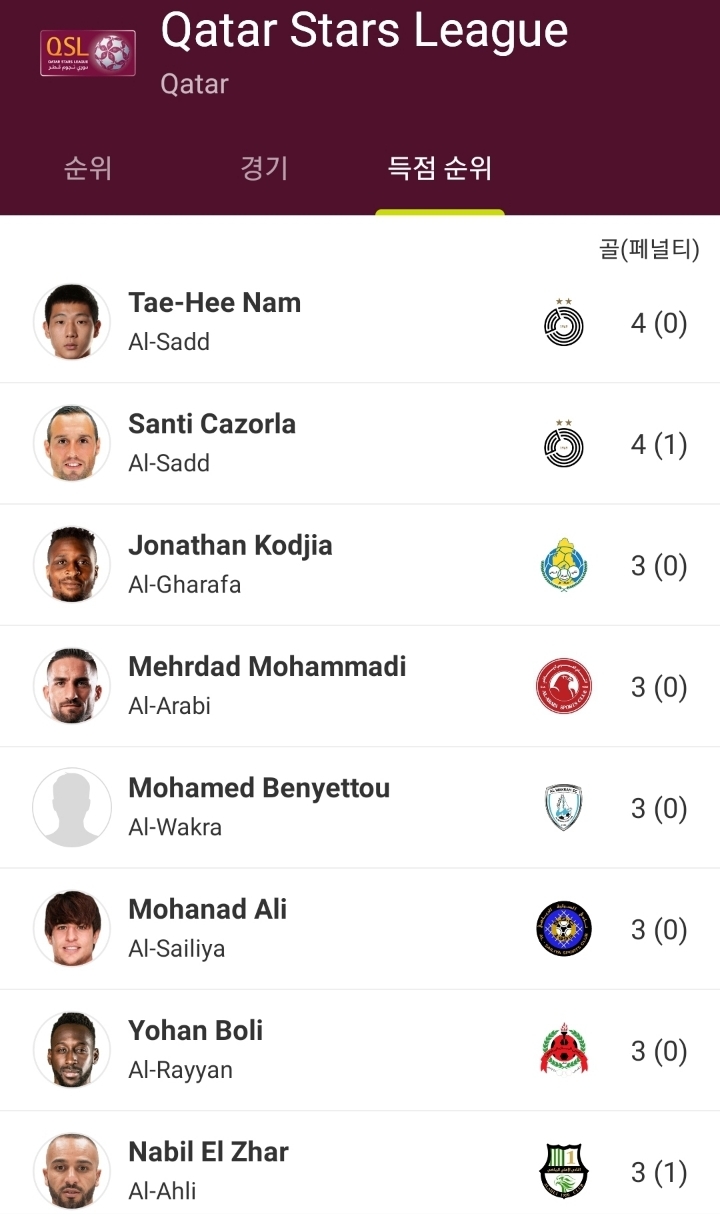The image size is (720, 1214).
Task: Switch to the 순위 tab
Action: pyautogui.click(x=88, y=168)
